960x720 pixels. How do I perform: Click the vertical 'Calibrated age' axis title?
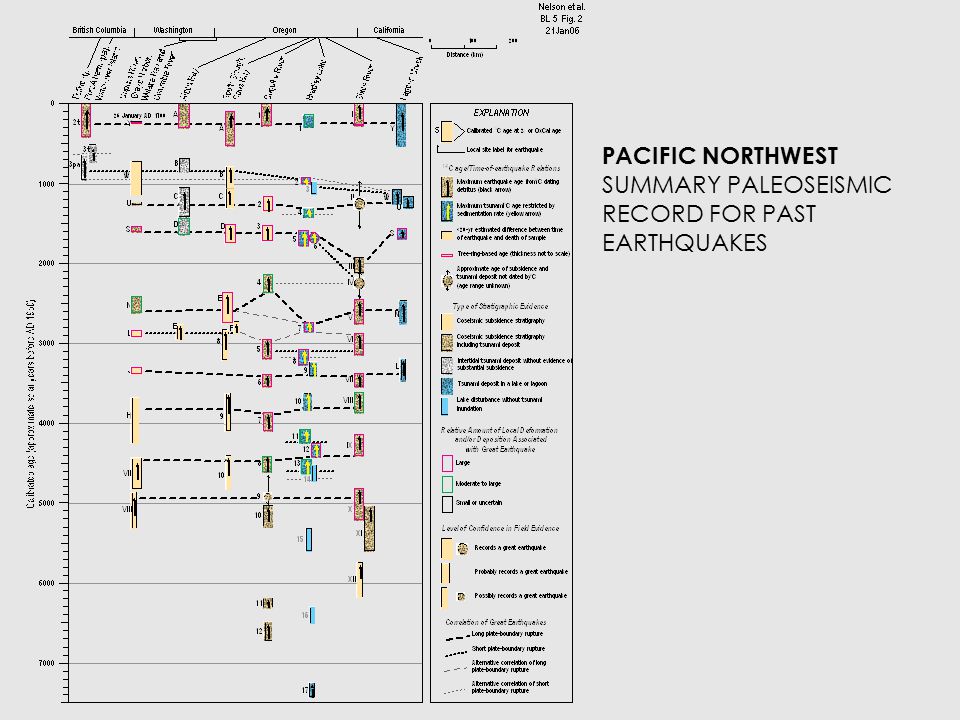(30, 403)
